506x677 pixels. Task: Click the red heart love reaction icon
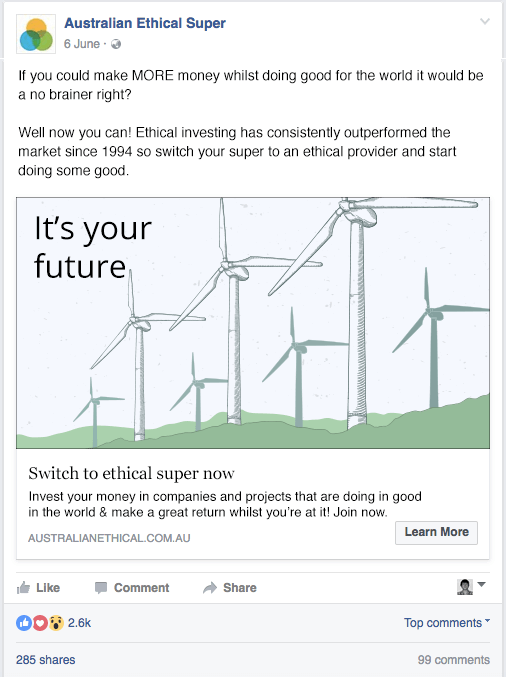tap(40, 623)
